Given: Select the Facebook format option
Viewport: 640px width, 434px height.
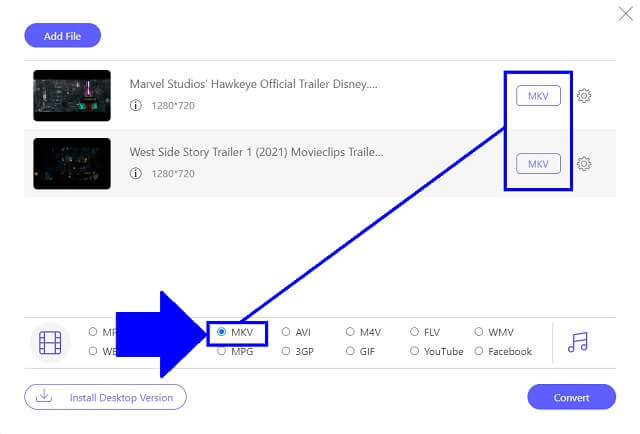Looking at the screenshot, I should [x=503, y=351].
